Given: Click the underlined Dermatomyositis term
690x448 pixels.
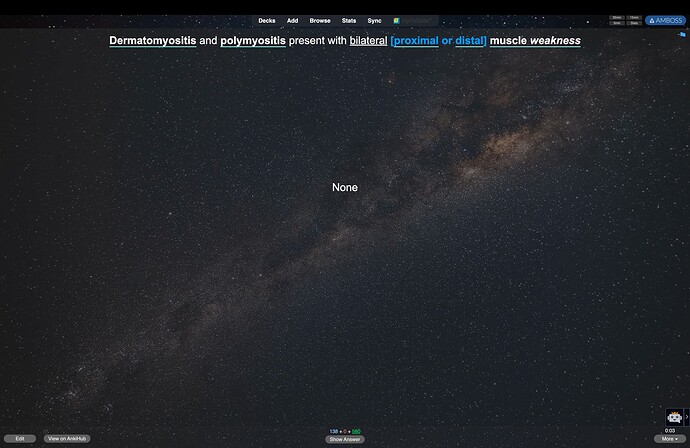Looking at the screenshot, I should click(152, 40).
